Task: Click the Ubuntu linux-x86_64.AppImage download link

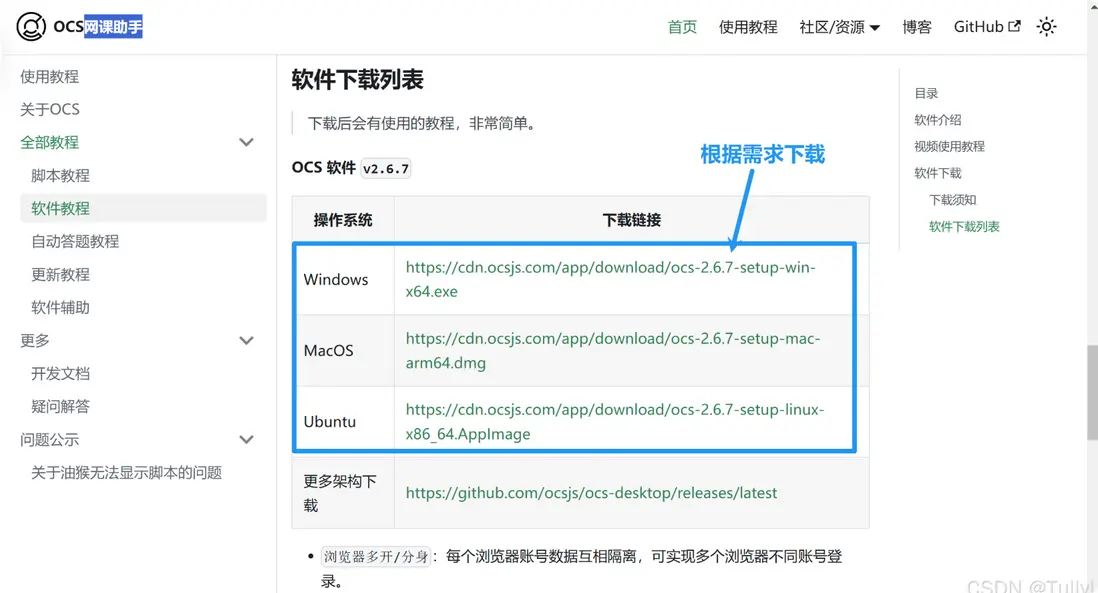Action: tap(615, 421)
